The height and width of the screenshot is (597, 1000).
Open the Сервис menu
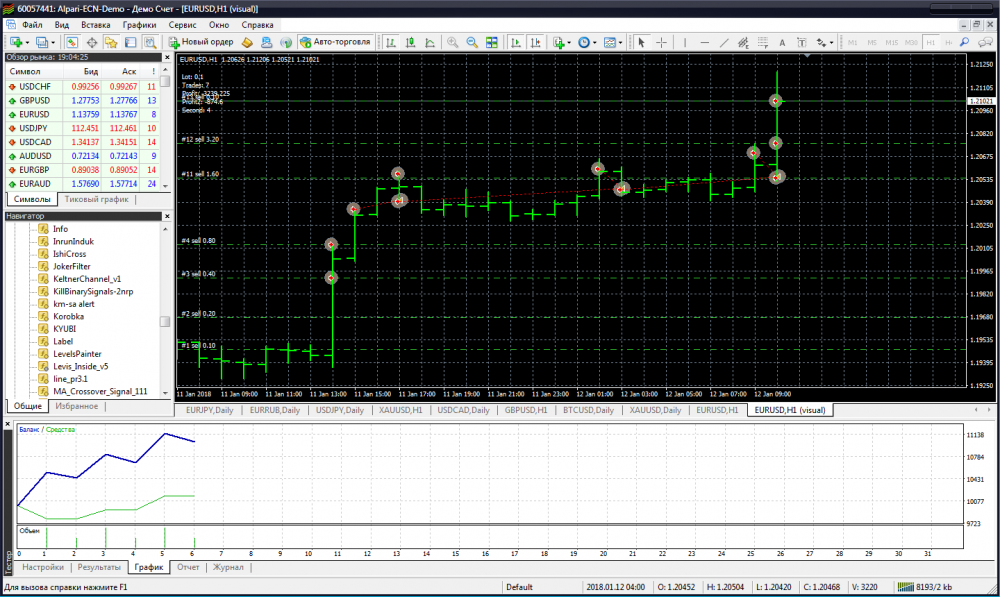pos(182,23)
